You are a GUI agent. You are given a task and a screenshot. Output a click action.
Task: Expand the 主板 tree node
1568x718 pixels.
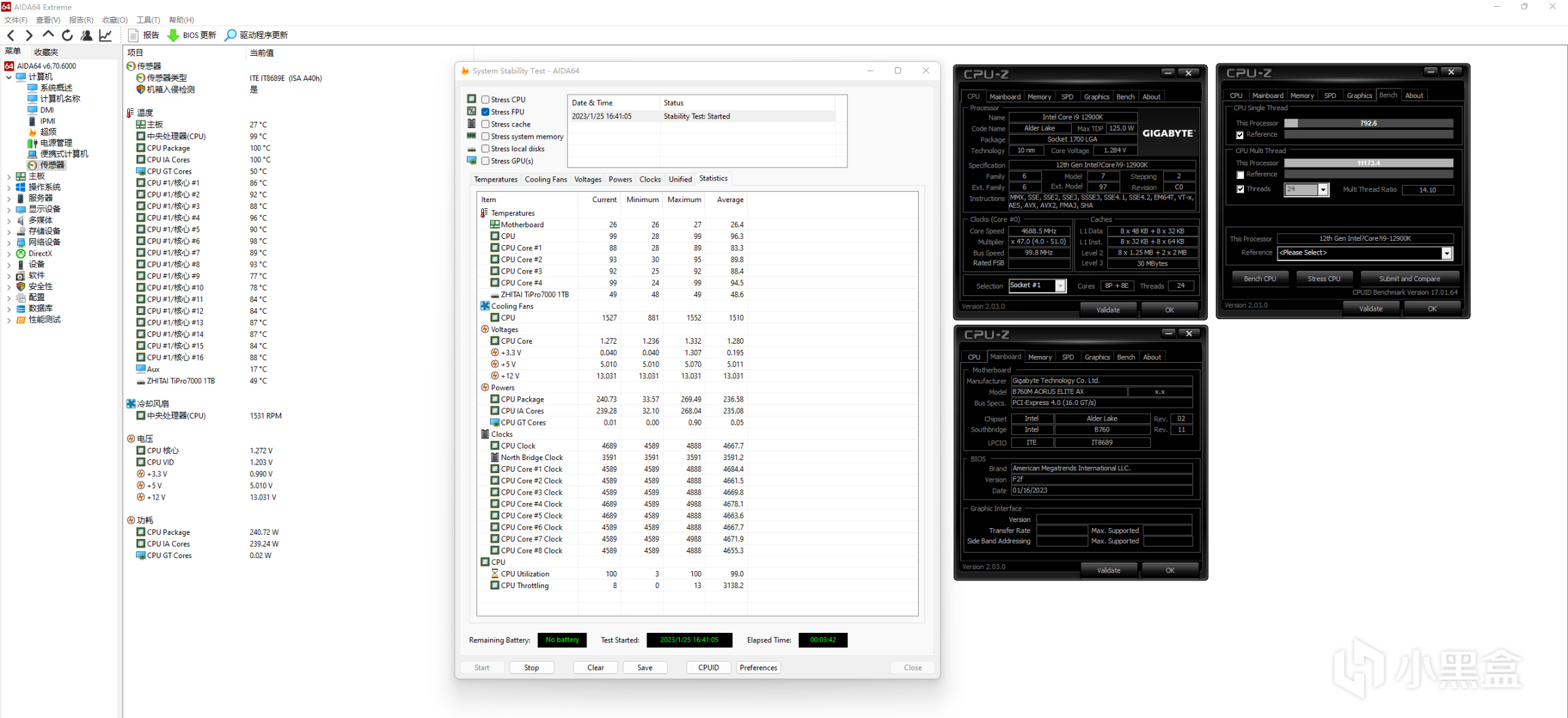9,176
